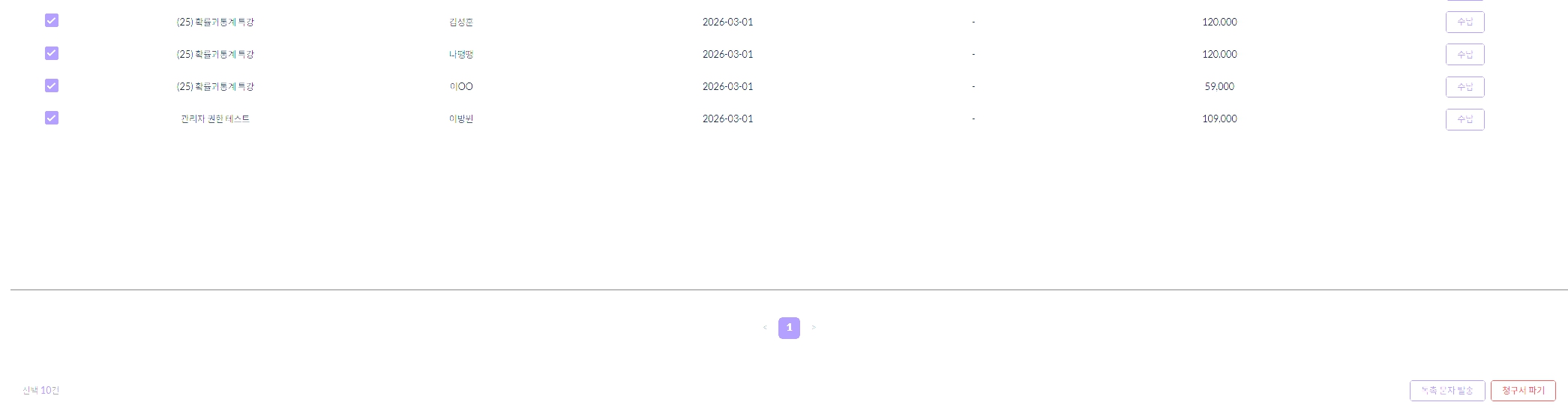The width and height of the screenshot is (1568, 414).
Task: Send reminder text with 독촉 문자 발송
Action: pos(1447,391)
